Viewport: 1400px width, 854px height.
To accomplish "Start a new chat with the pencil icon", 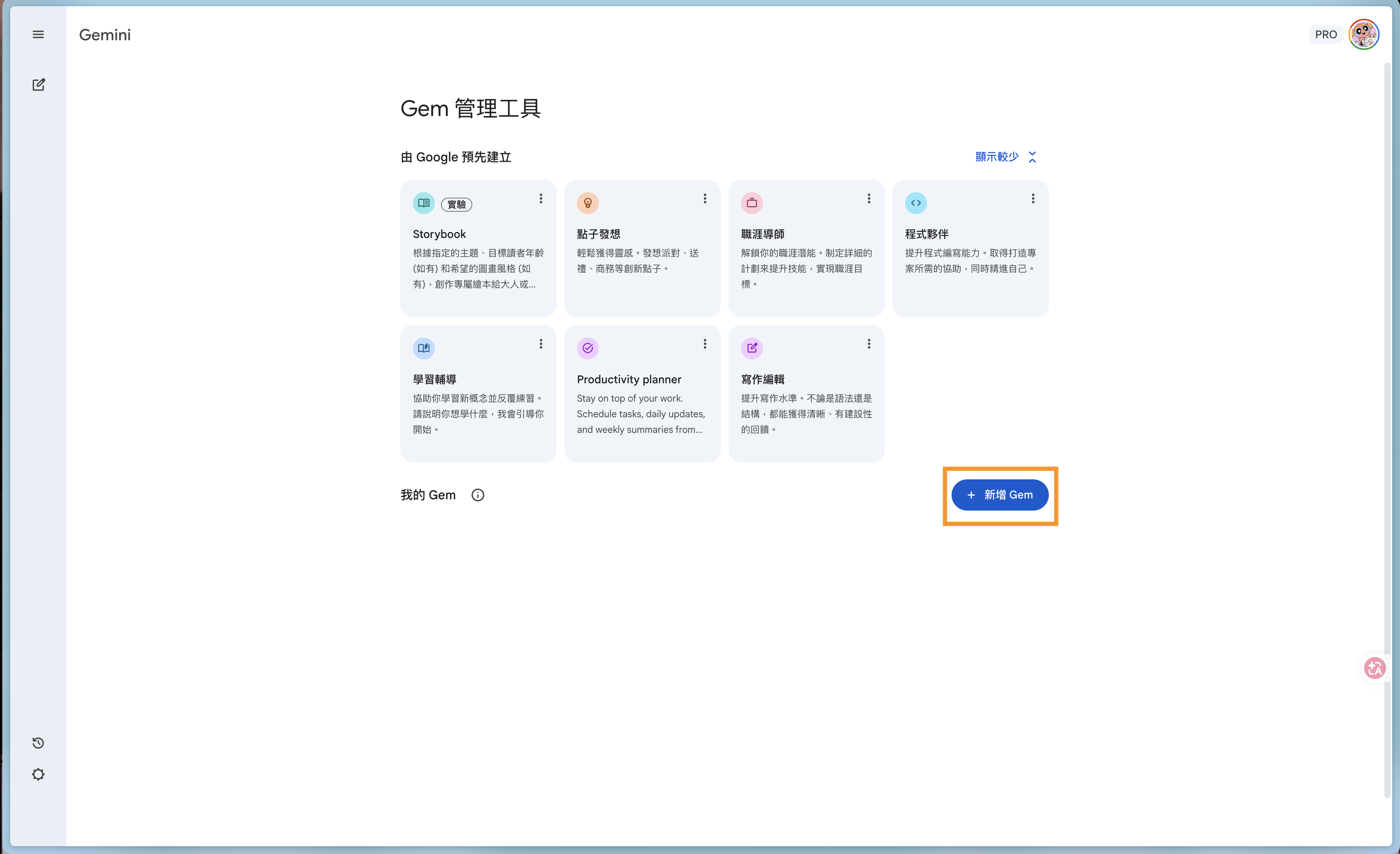I will point(38,85).
